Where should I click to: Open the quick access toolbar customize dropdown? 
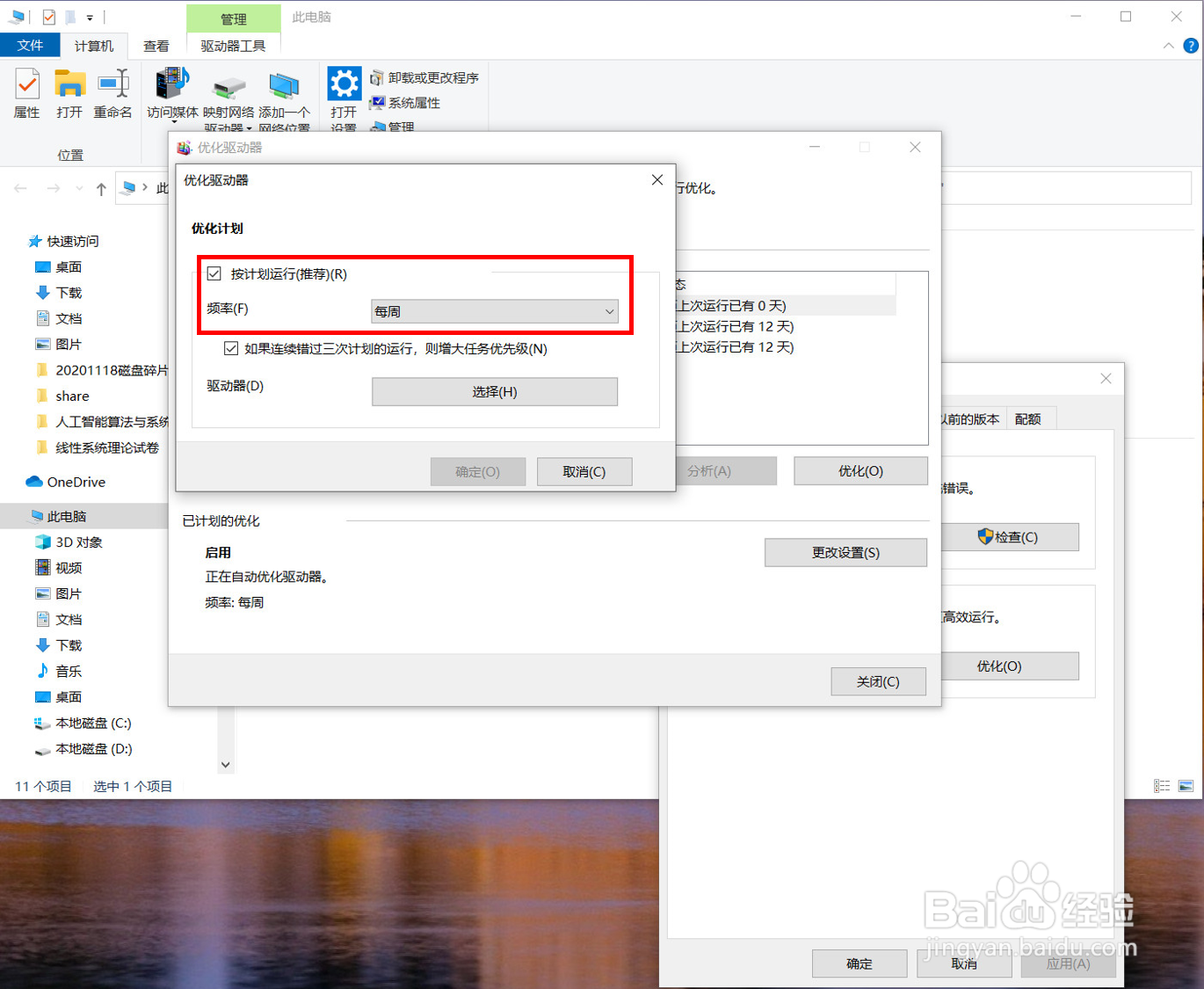[90, 18]
